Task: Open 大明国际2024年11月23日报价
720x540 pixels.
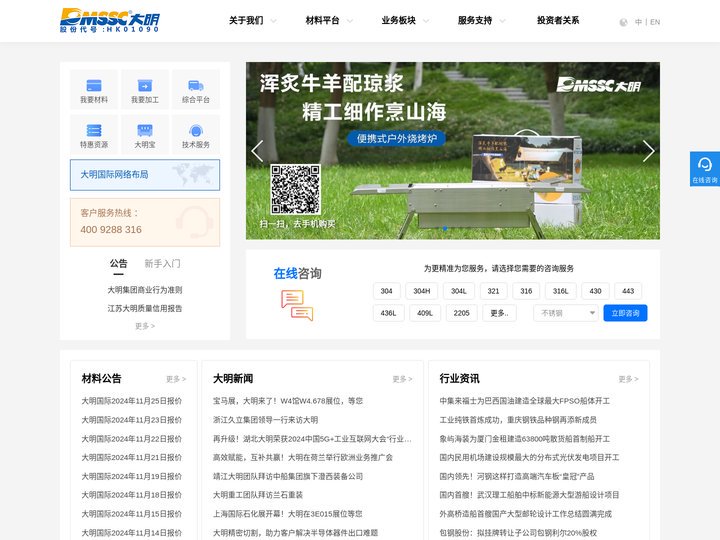Action: (132, 420)
